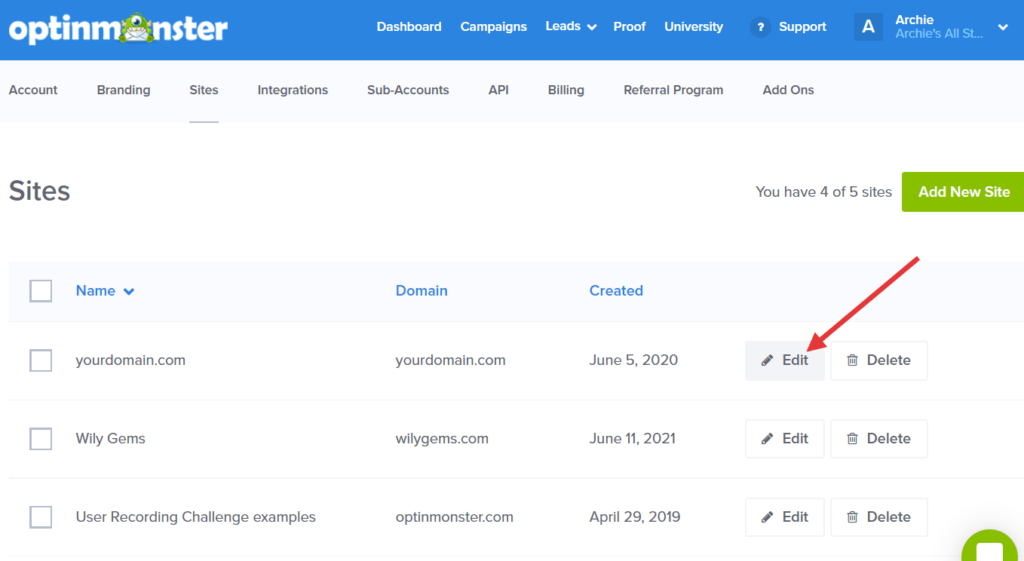The image size is (1024, 561).
Task: Select the Wily Gems row checkbox
Action: [x=41, y=438]
